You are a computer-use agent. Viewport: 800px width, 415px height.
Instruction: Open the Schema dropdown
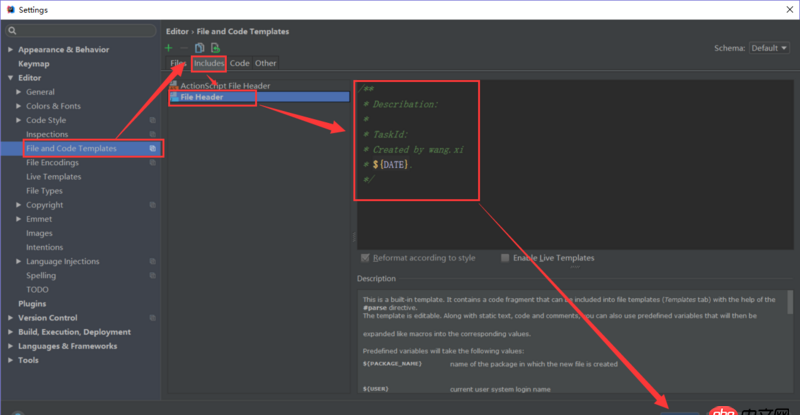point(768,48)
